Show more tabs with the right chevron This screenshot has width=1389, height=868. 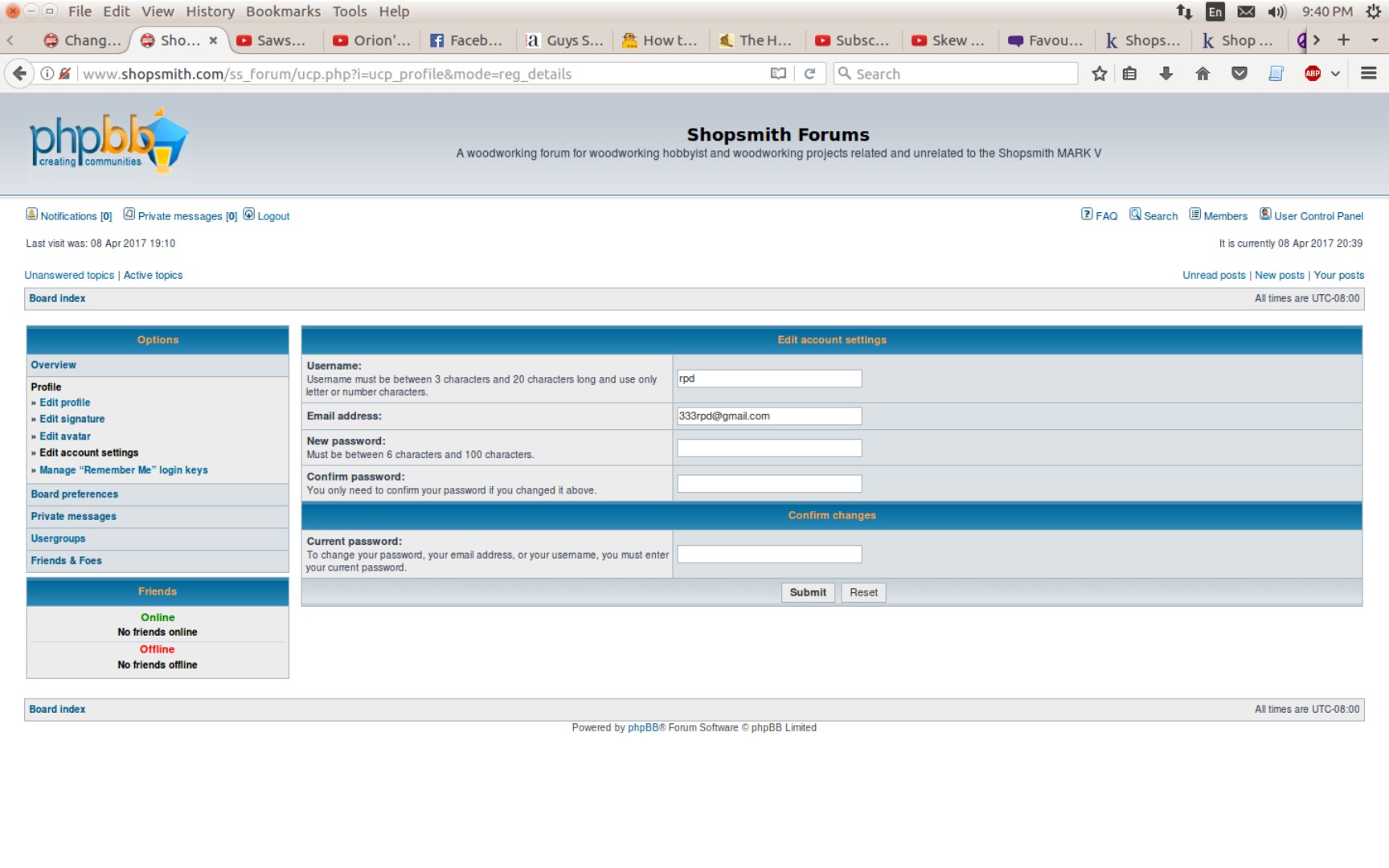point(1316,39)
